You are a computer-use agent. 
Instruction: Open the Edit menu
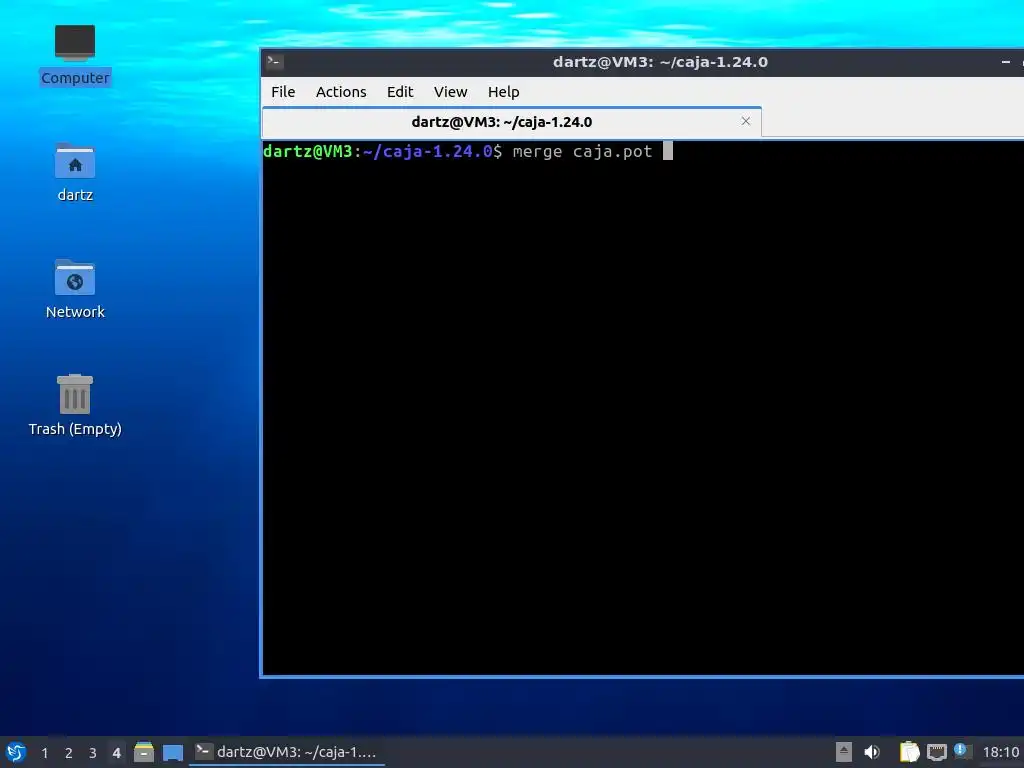400,92
